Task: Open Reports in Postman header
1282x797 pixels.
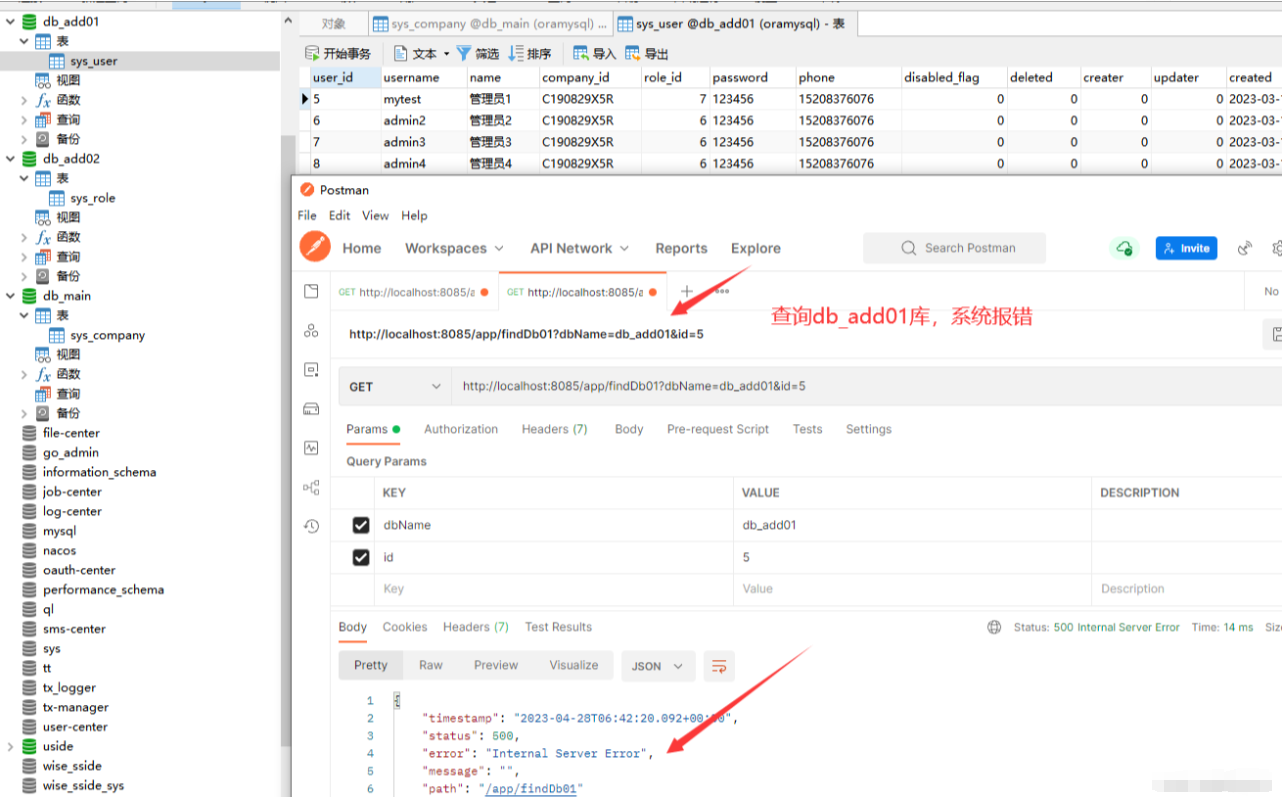Action: pos(681,248)
